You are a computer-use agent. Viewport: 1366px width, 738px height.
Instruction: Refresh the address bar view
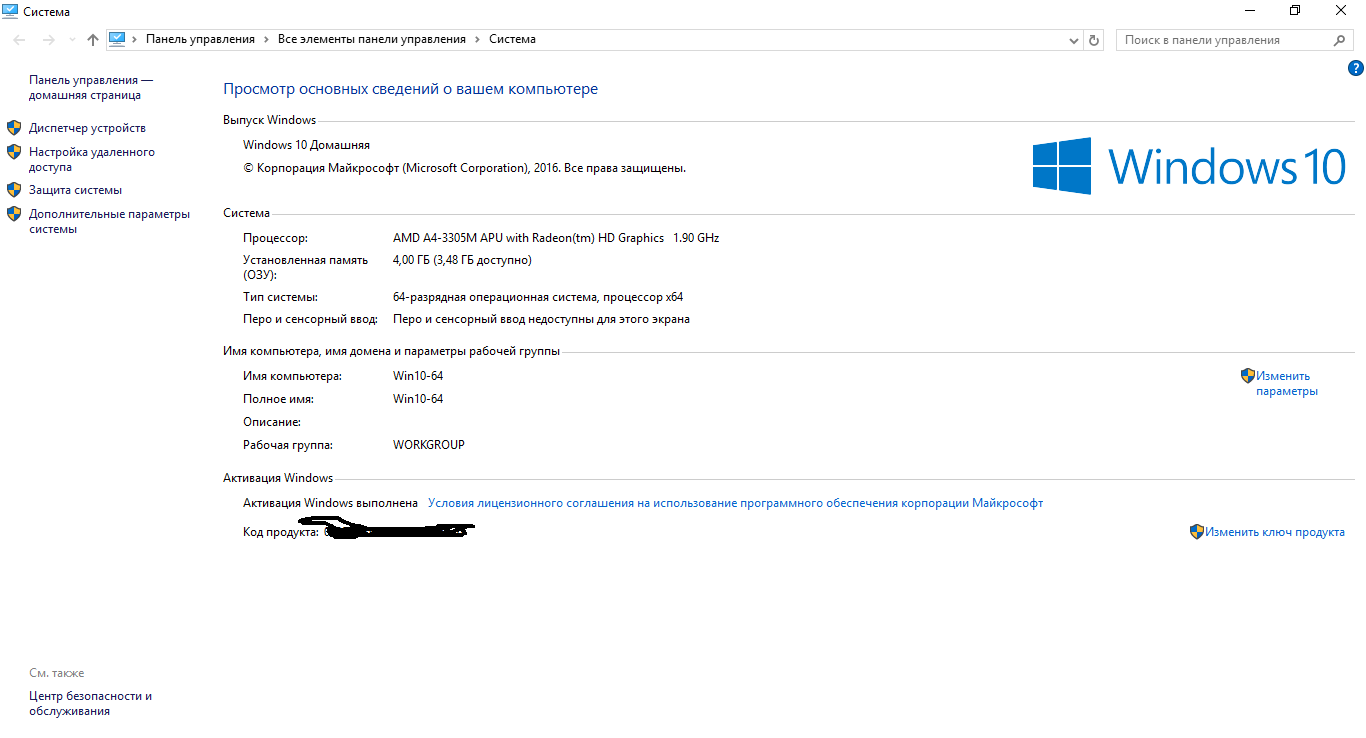pyautogui.click(x=1094, y=40)
